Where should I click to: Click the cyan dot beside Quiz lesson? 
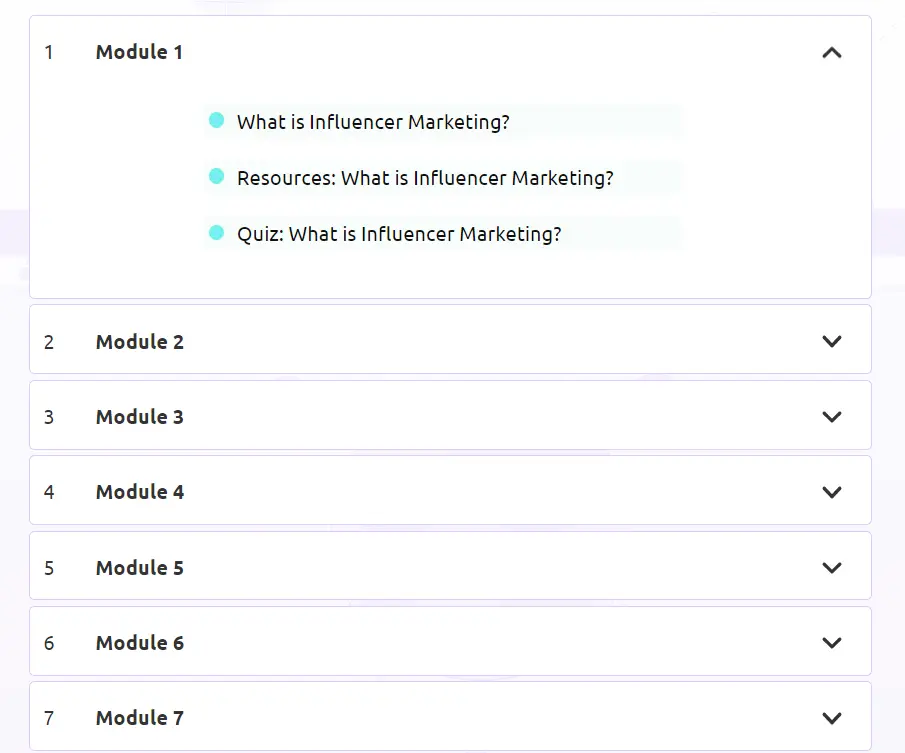coord(216,233)
